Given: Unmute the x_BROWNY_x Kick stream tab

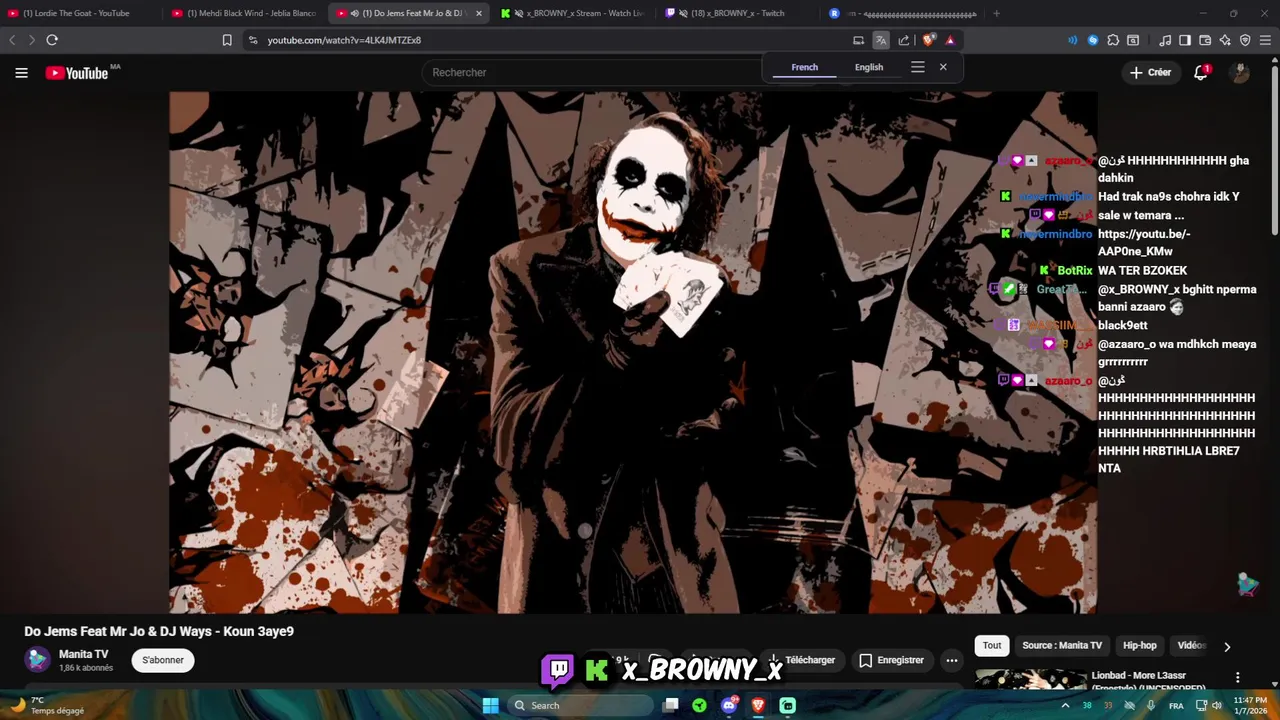Looking at the screenshot, I should tap(519, 13).
